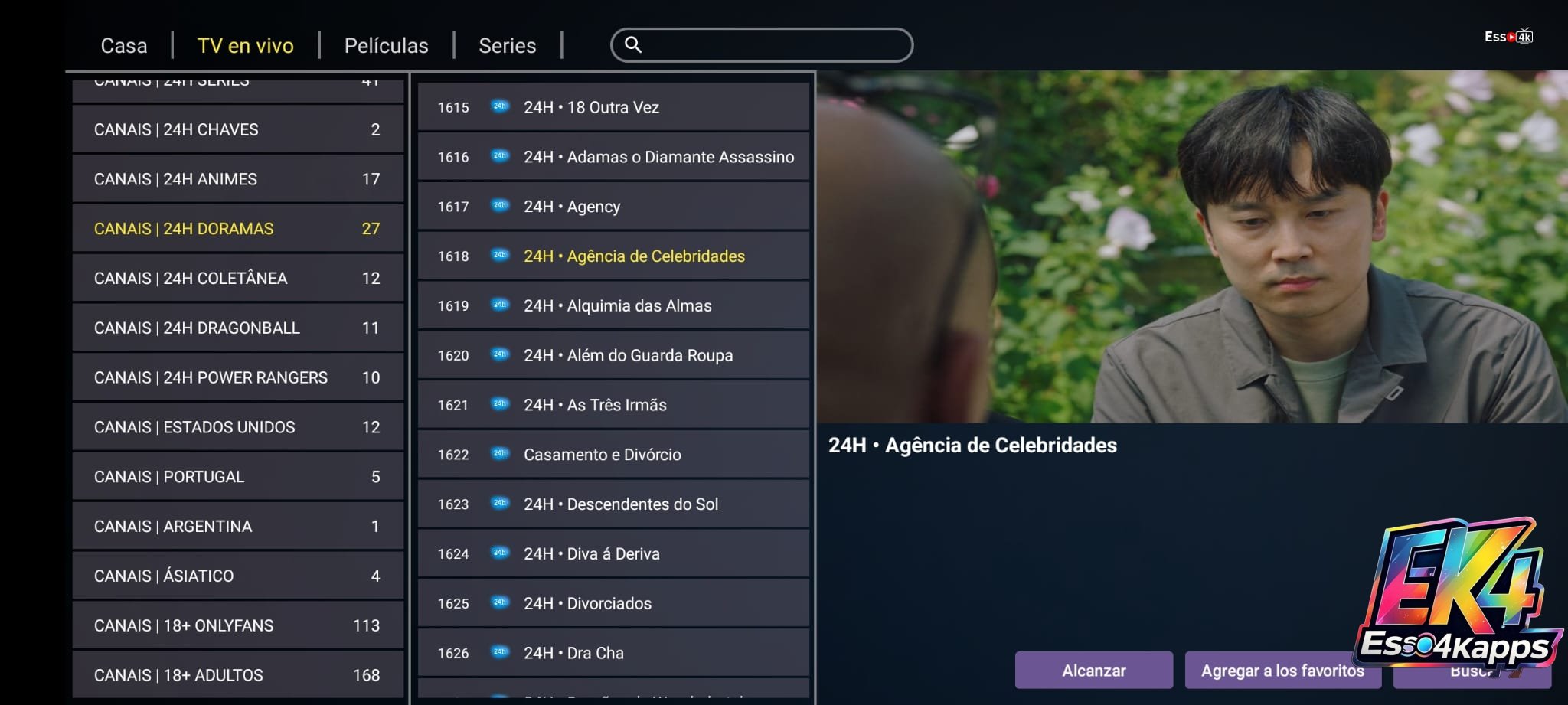Choose the CANAIS | 24H DRAGONBALL category
The width and height of the screenshot is (1568, 705).
[x=238, y=328]
